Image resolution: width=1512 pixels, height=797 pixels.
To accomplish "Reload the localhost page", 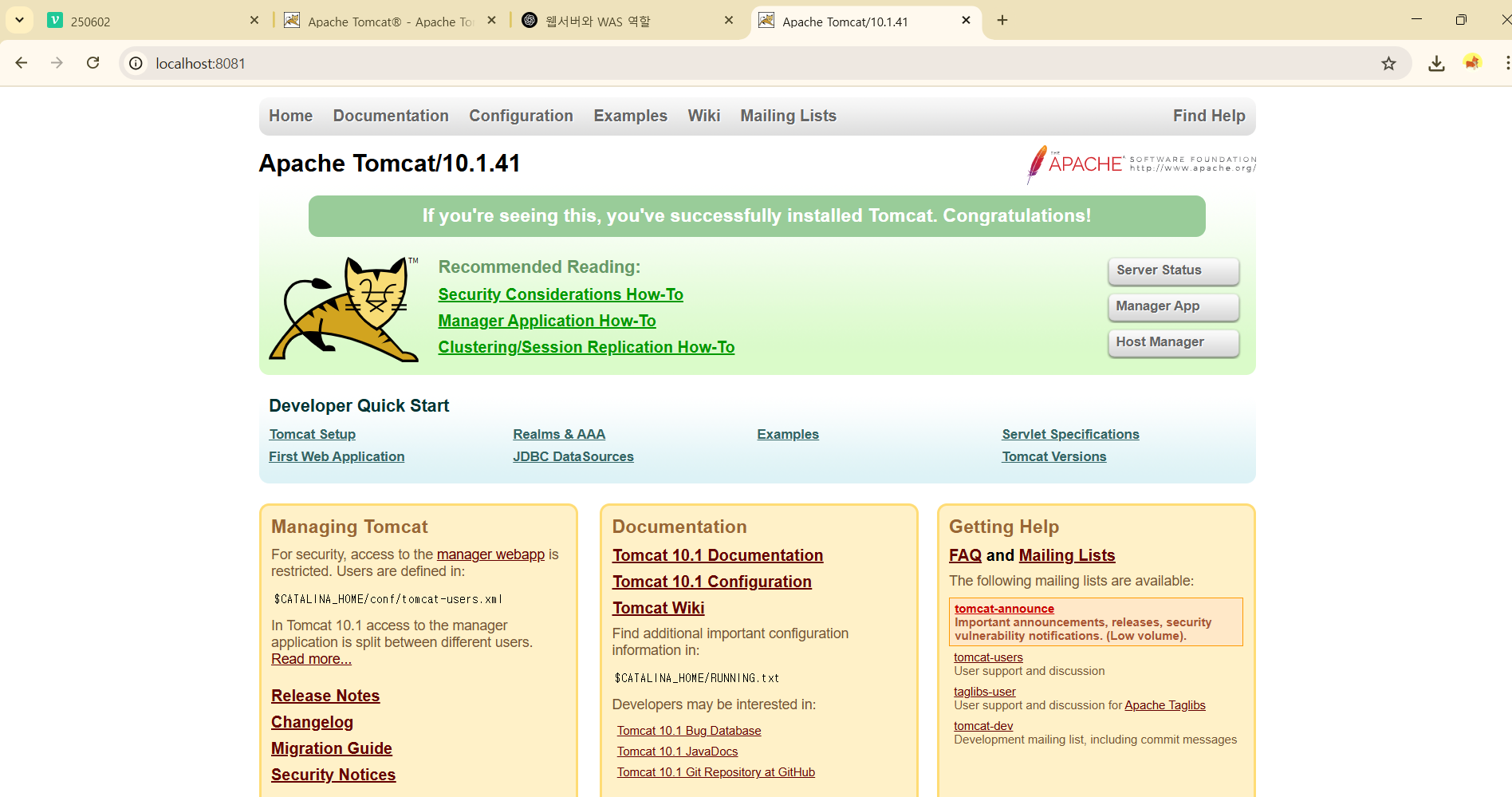I will [93, 63].
